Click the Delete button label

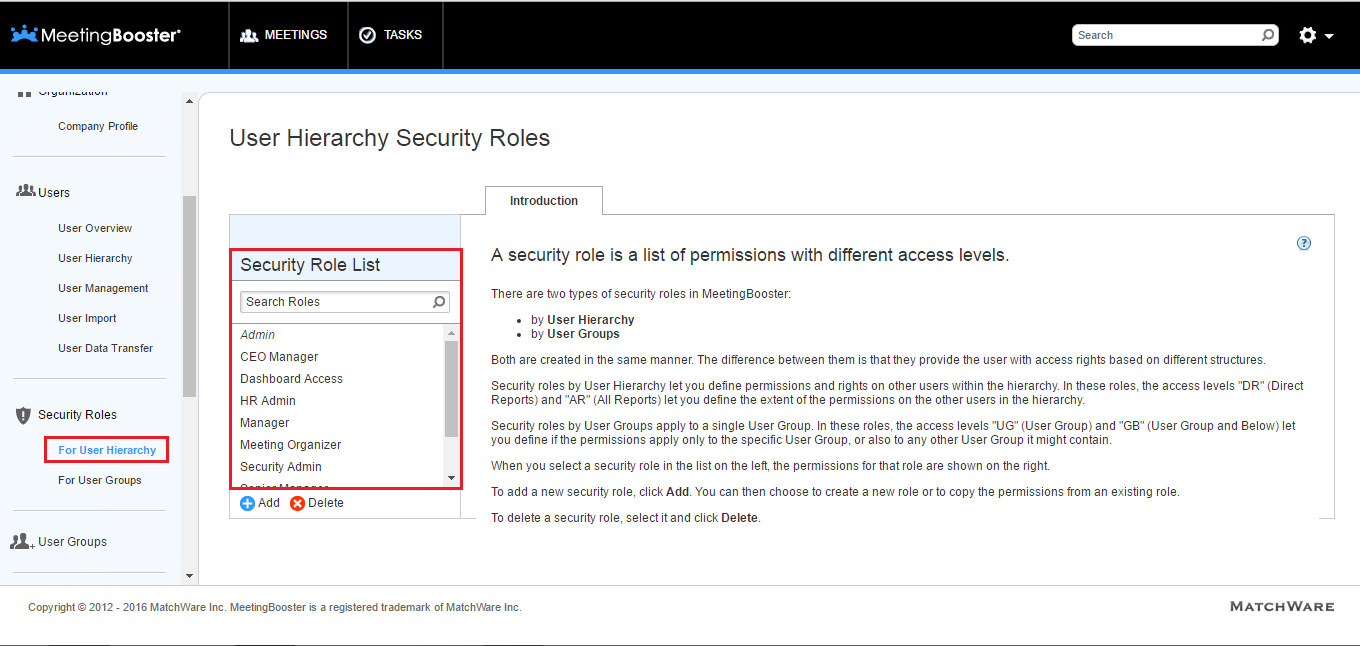pos(326,503)
